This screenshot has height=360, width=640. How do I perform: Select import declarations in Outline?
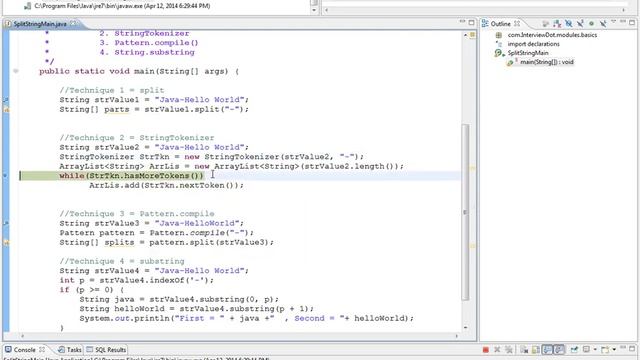[533, 44]
